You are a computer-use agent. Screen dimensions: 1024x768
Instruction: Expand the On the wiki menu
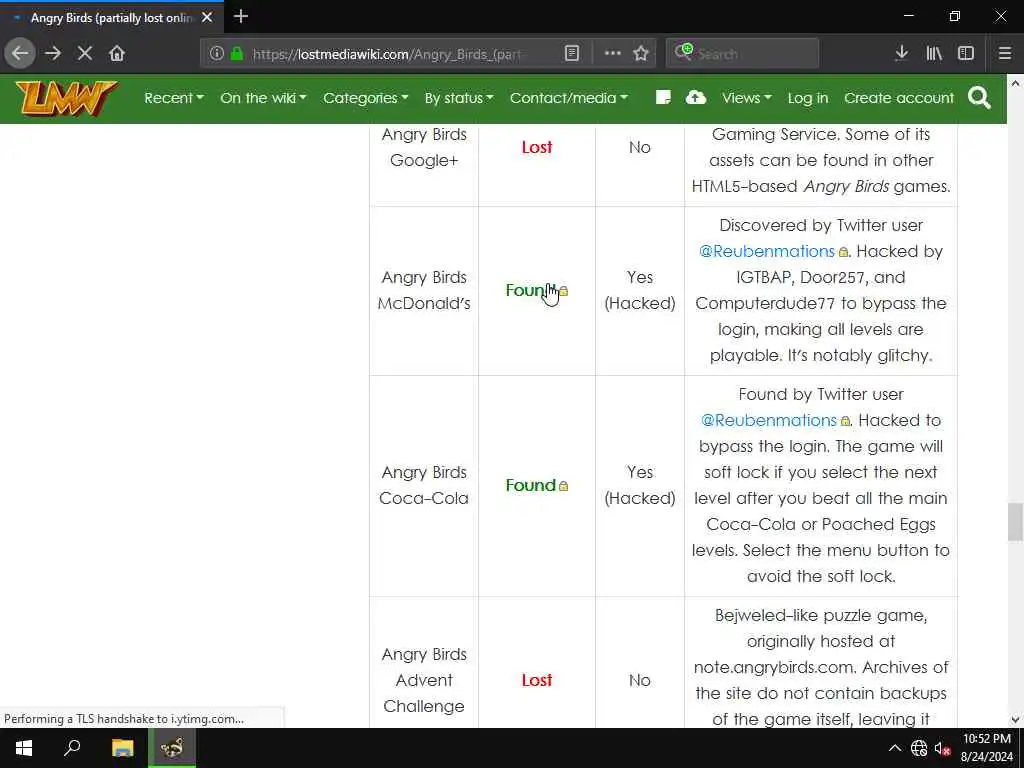pos(263,98)
